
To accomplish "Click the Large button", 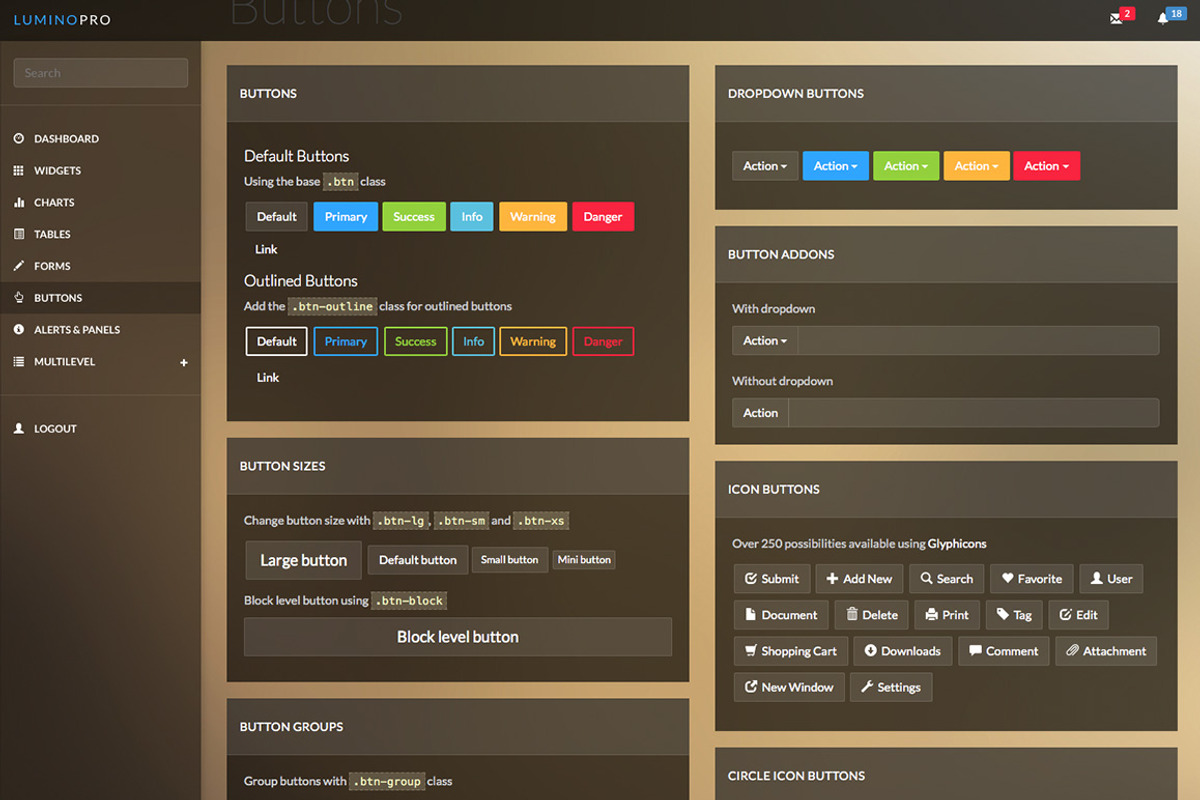I will coord(304,560).
